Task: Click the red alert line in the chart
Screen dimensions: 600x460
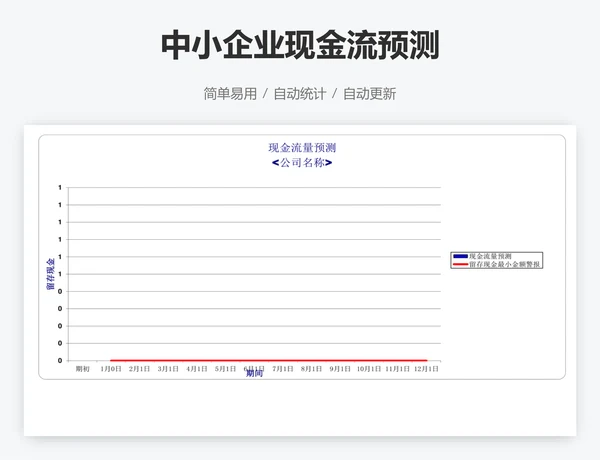Action: click(269, 360)
